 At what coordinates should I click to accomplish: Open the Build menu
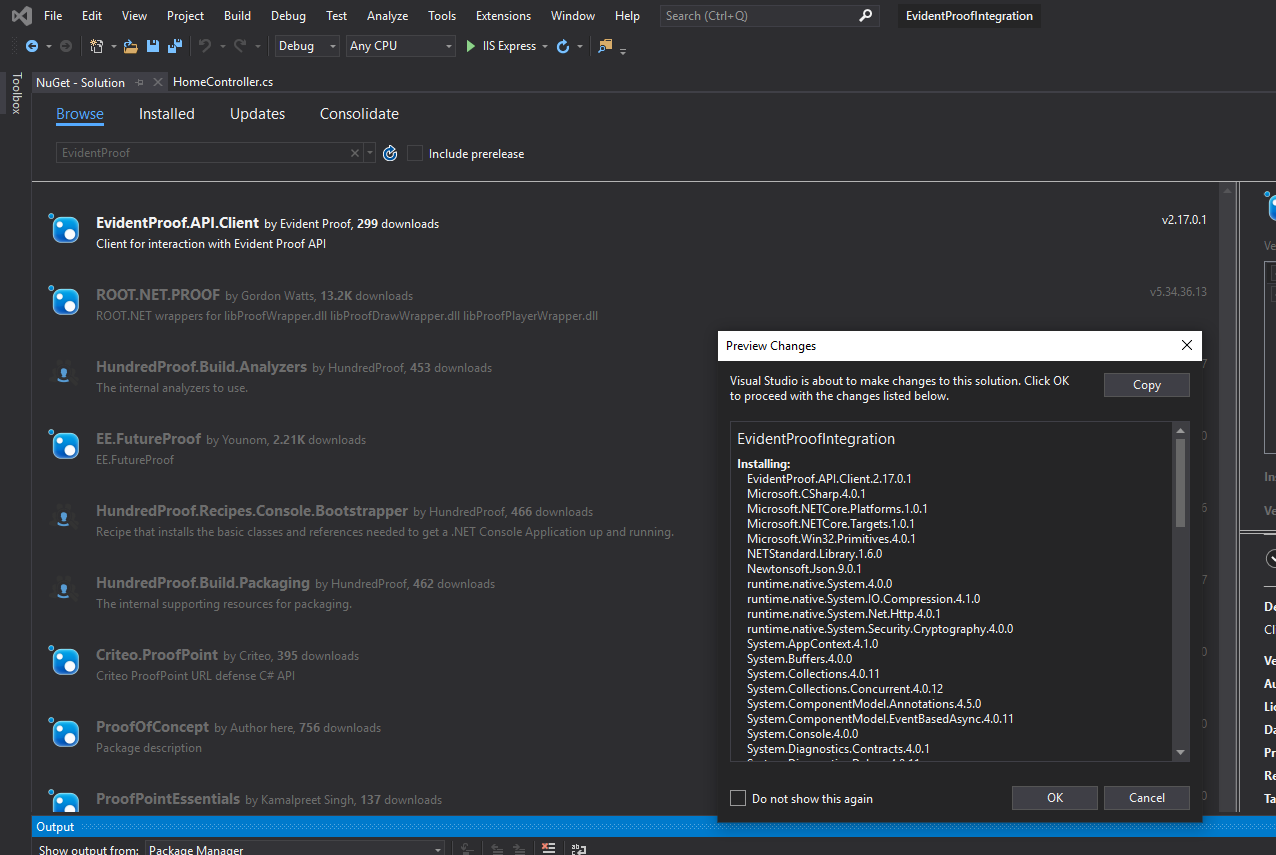237,15
